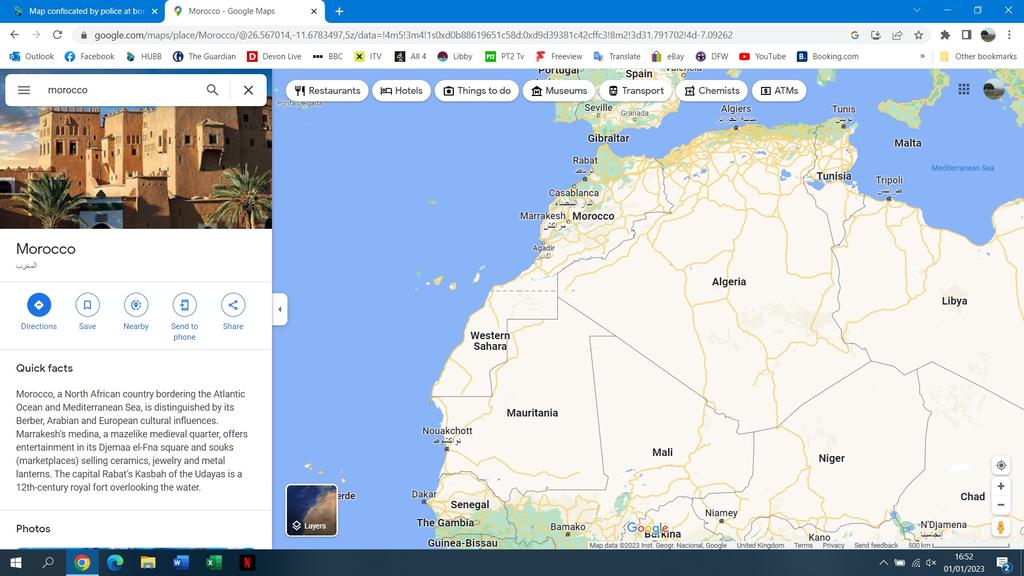
Task: Open the Chrome extensions puzzle icon
Action: click(945, 35)
